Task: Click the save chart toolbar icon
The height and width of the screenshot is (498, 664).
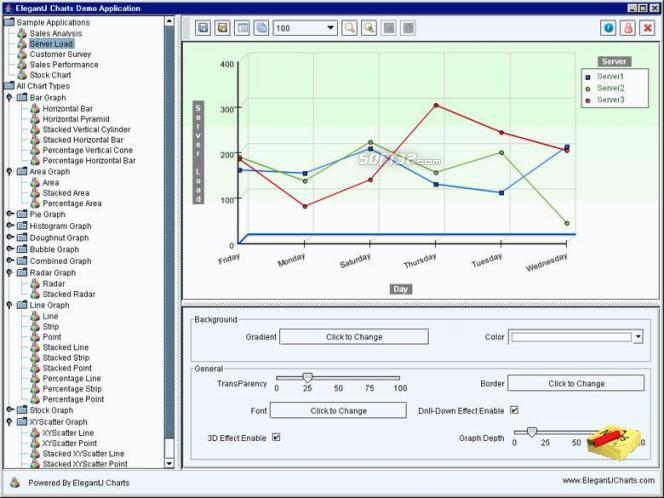Action: coord(203,28)
